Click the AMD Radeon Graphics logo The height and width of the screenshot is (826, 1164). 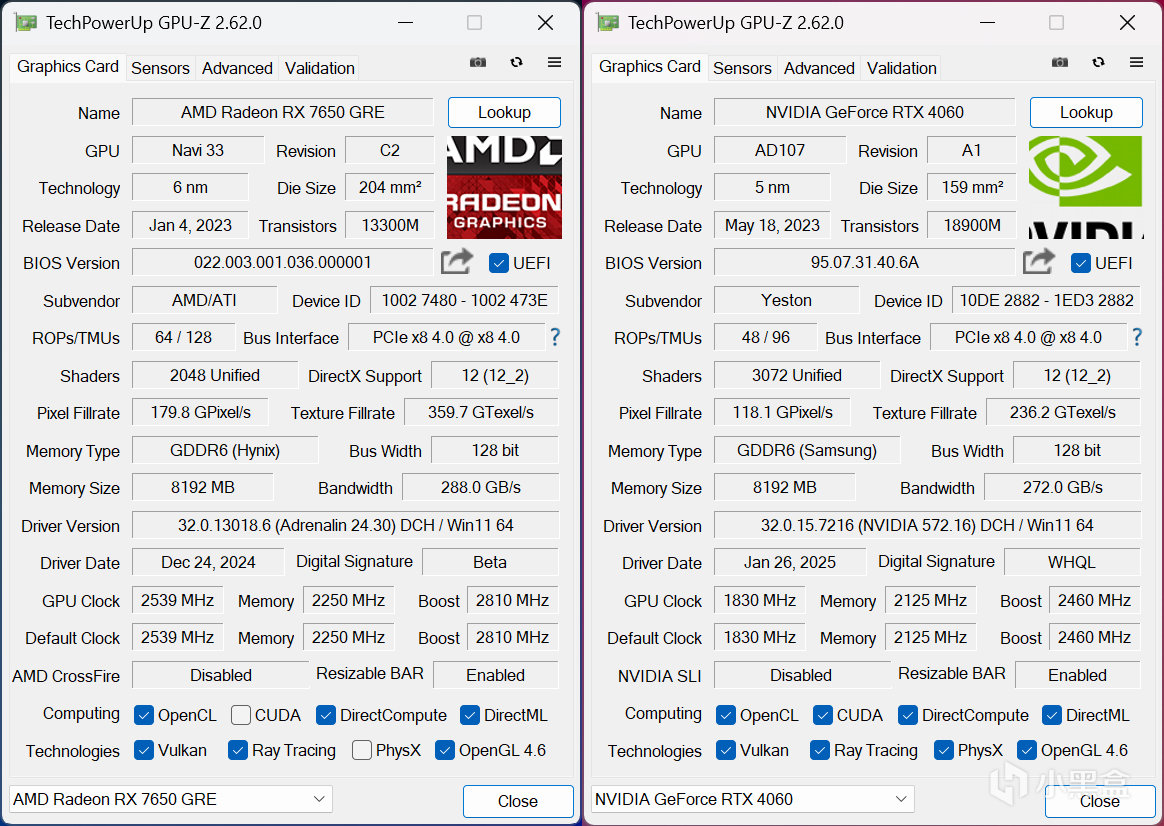tap(504, 187)
